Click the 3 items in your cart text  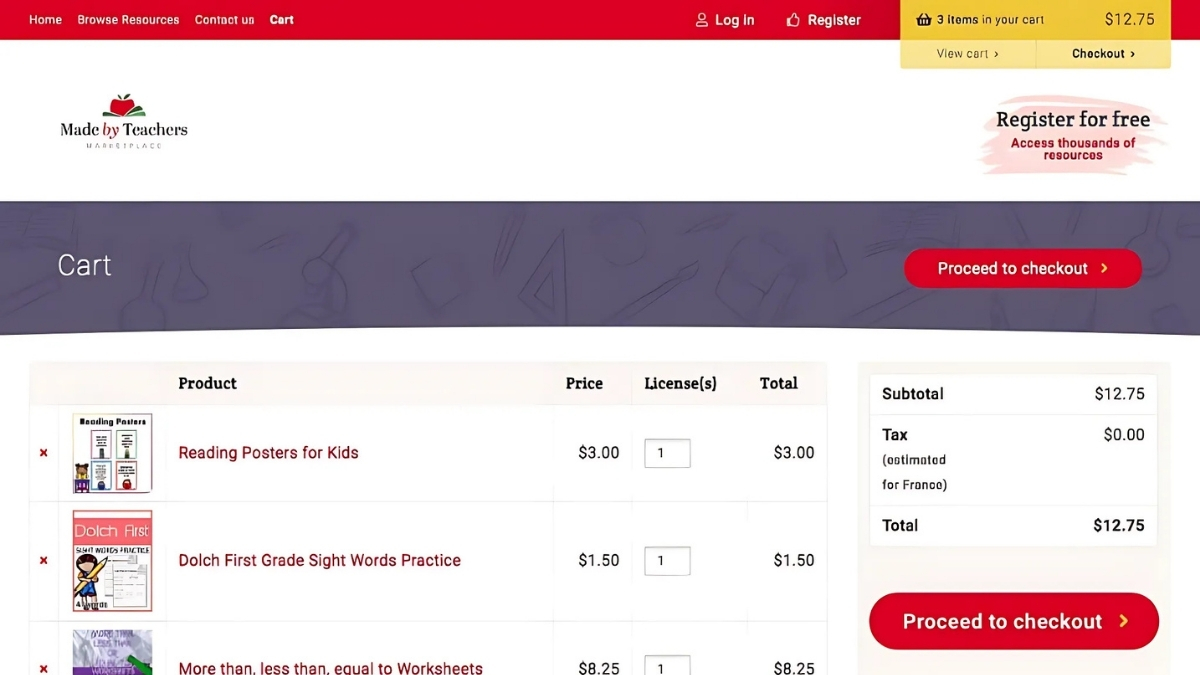click(990, 20)
